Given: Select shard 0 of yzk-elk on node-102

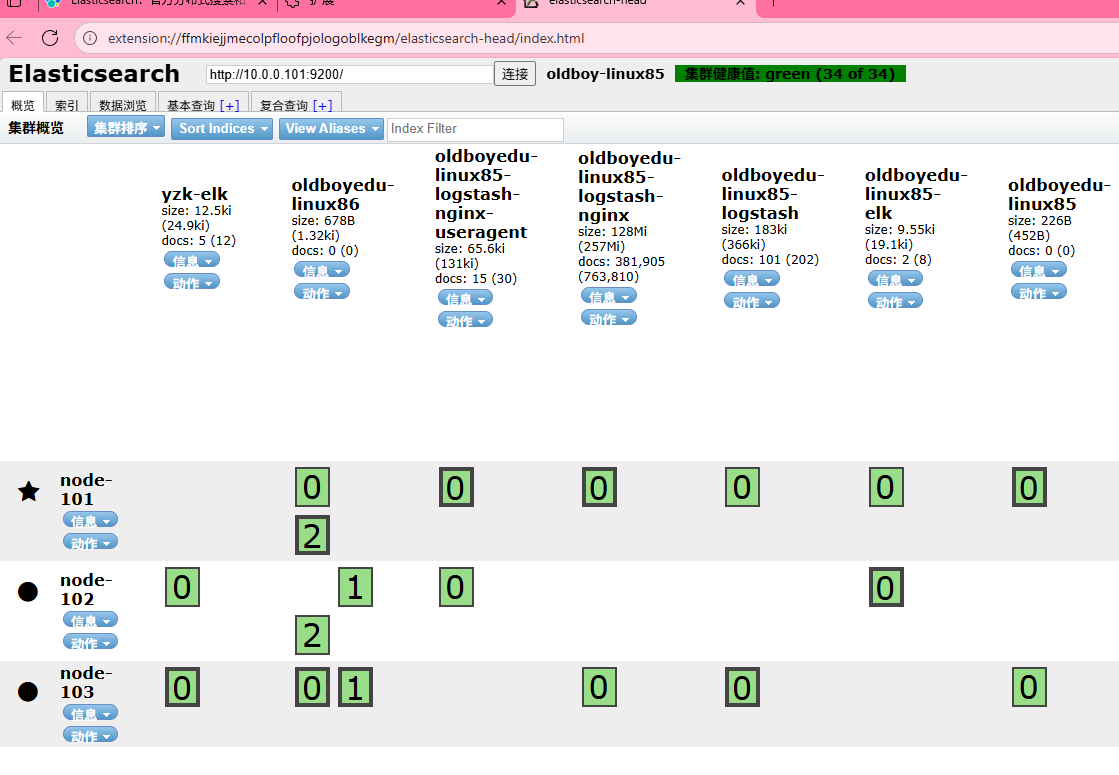Looking at the screenshot, I should [182, 587].
